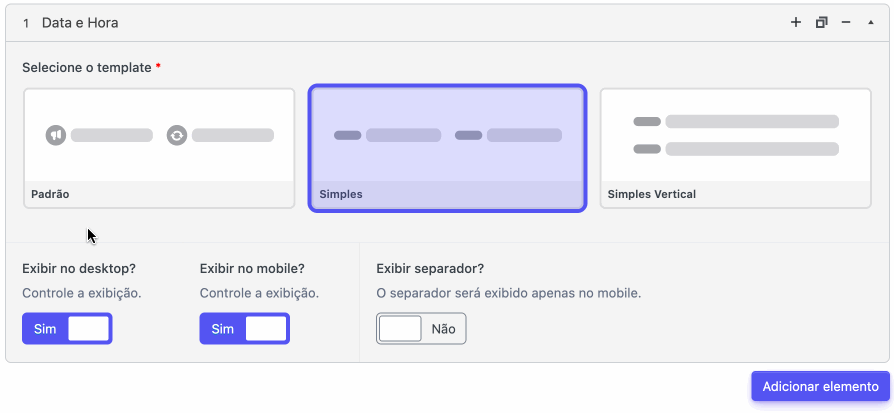Choose the Simples Vertical template card
Image resolution: width=894 pixels, height=413 pixels.
coord(735,148)
